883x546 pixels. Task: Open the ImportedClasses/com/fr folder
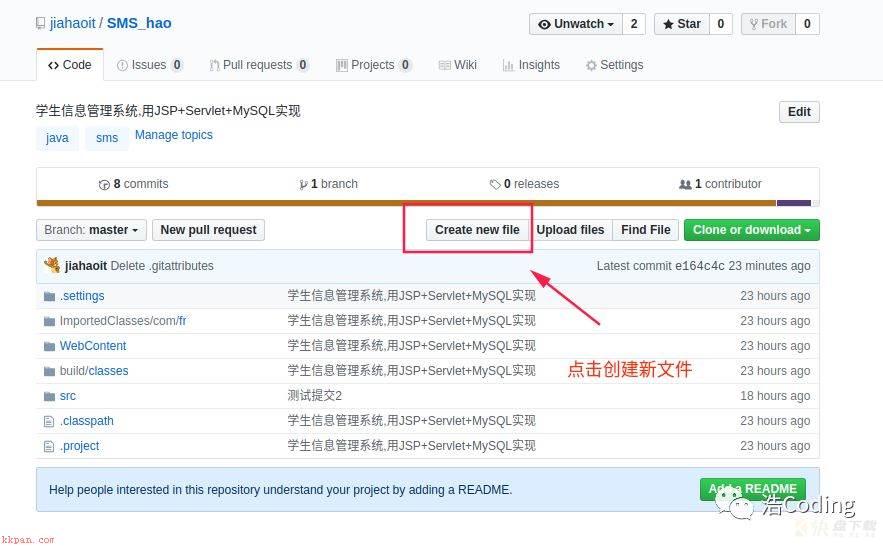(123, 321)
